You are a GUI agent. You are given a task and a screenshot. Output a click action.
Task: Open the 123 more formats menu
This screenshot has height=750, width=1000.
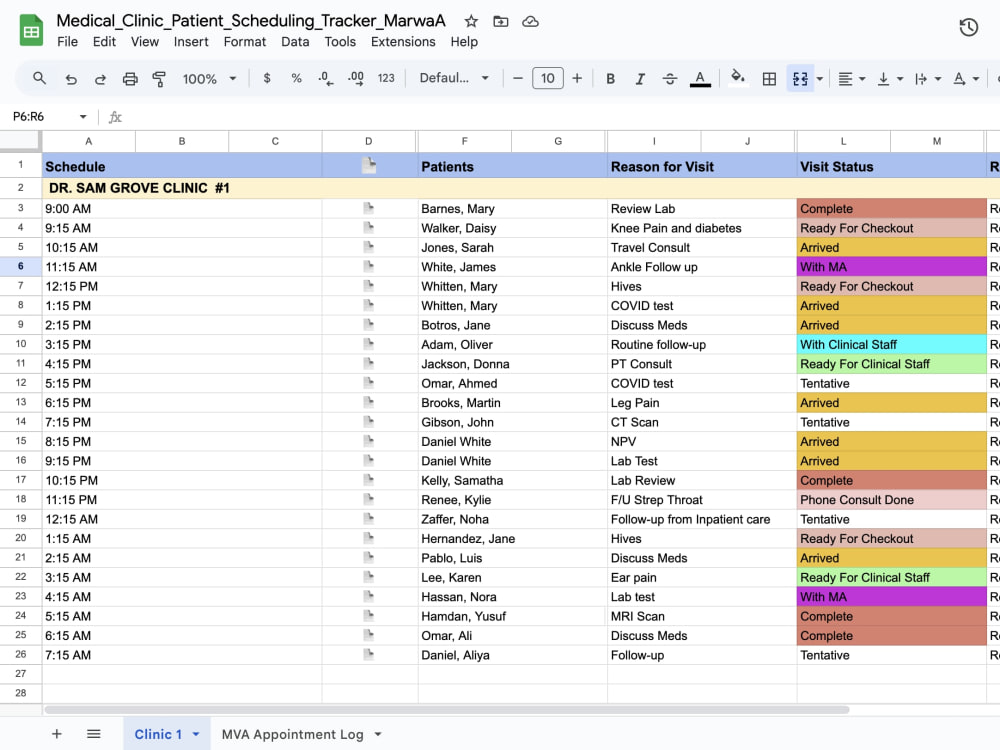click(x=386, y=78)
